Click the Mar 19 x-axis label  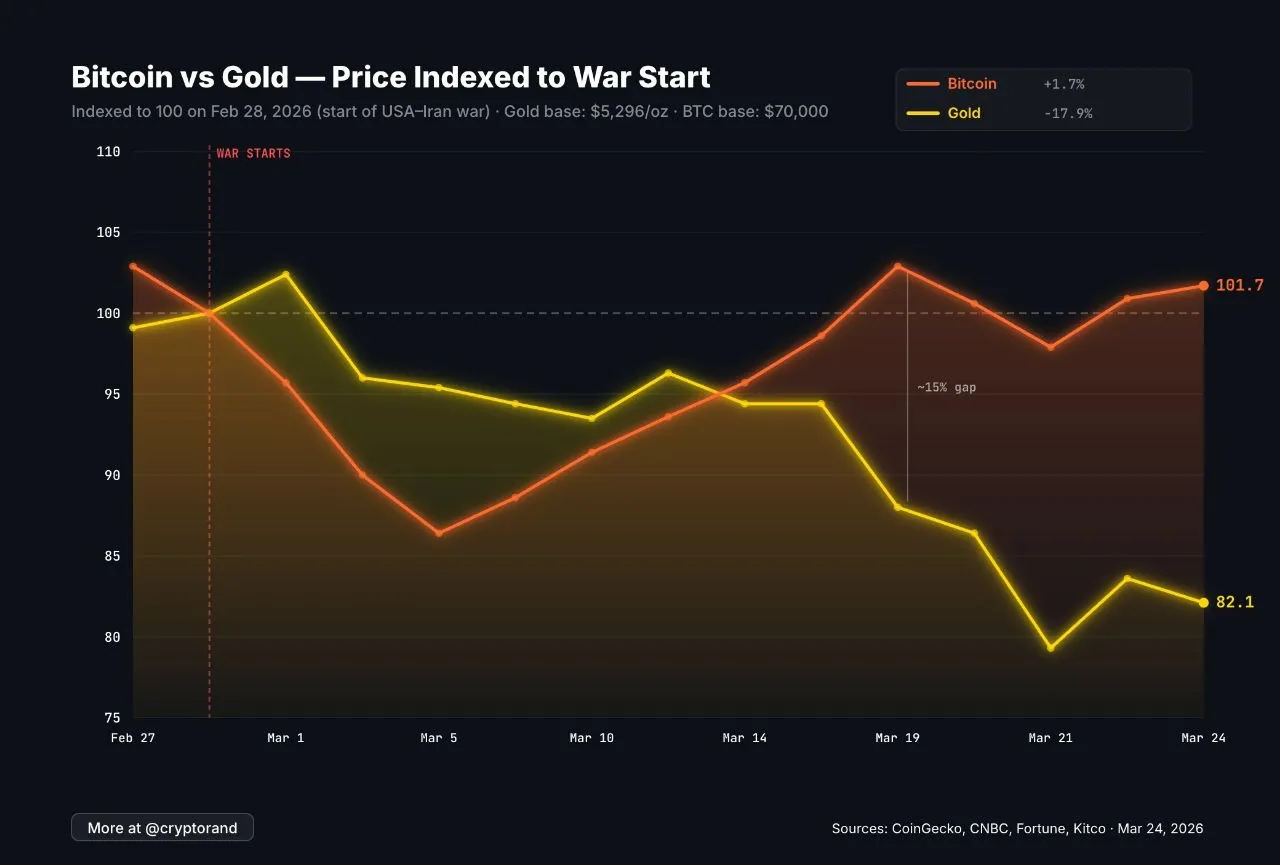point(897,738)
